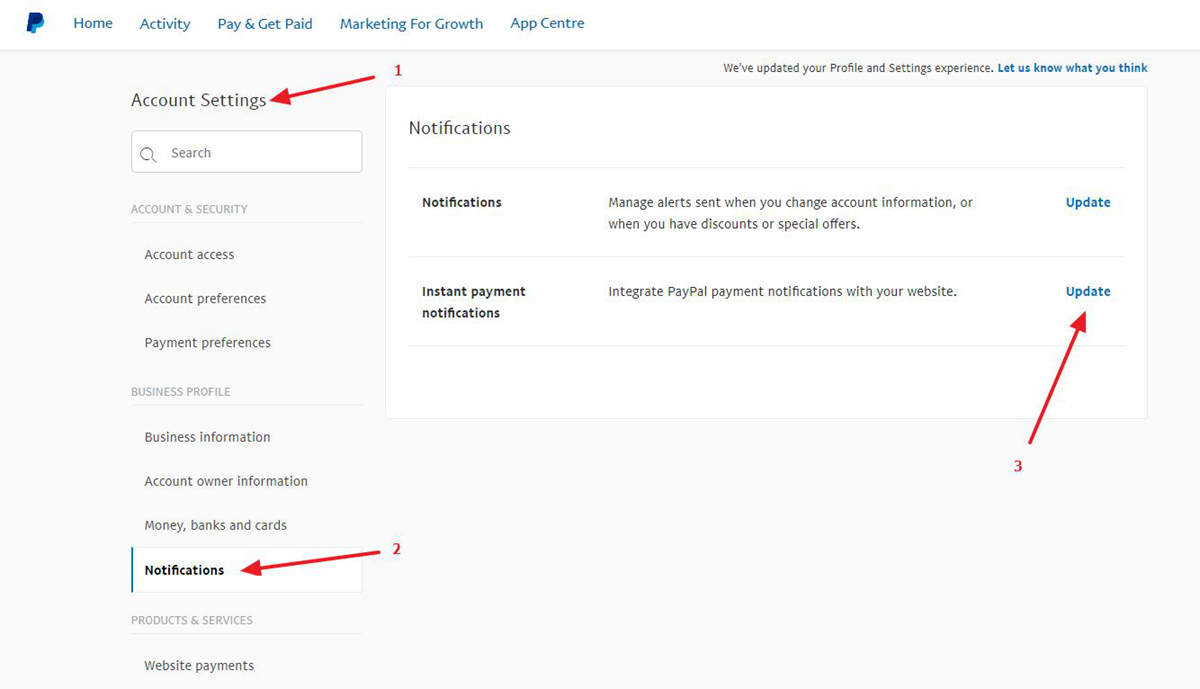This screenshot has height=689, width=1200.
Task: Click Let us know what you think
Action: (1072, 68)
